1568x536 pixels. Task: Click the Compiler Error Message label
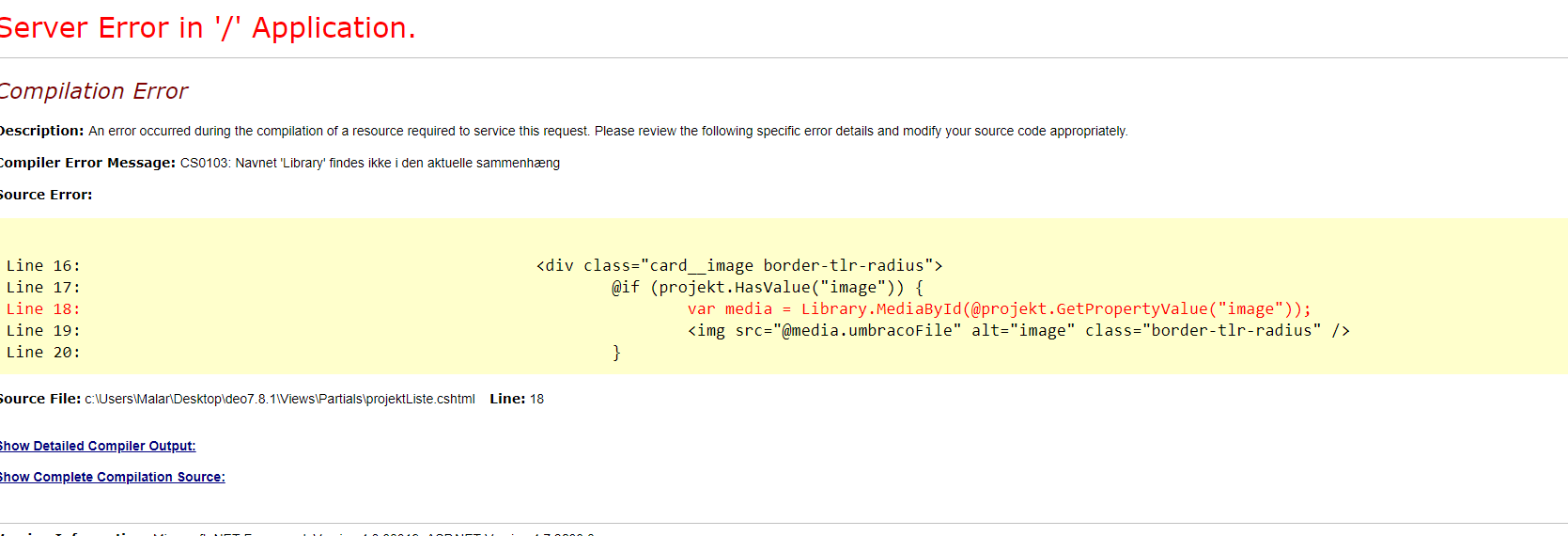click(x=87, y=163)
